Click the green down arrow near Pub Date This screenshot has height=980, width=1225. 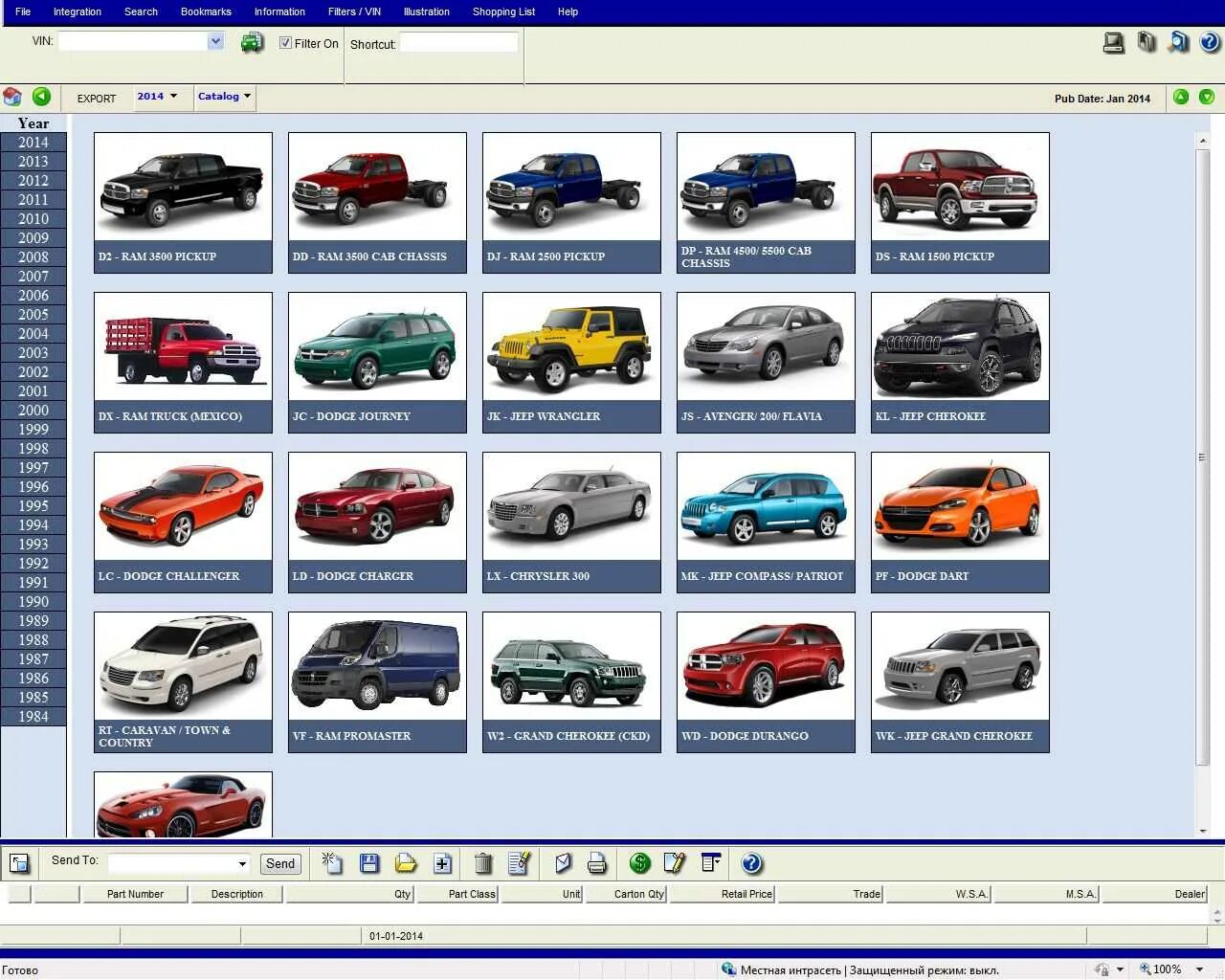pos(1207,97)
